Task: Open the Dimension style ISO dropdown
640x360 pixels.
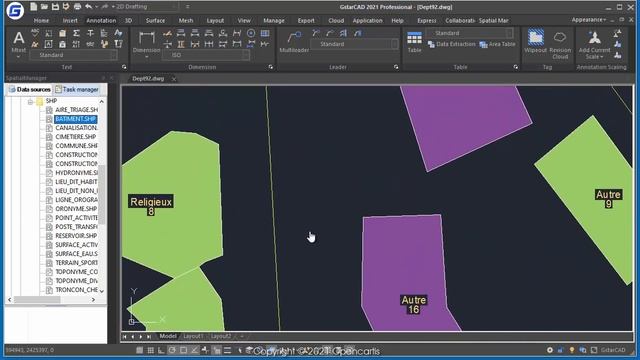Action: click(x=206, y=55)
